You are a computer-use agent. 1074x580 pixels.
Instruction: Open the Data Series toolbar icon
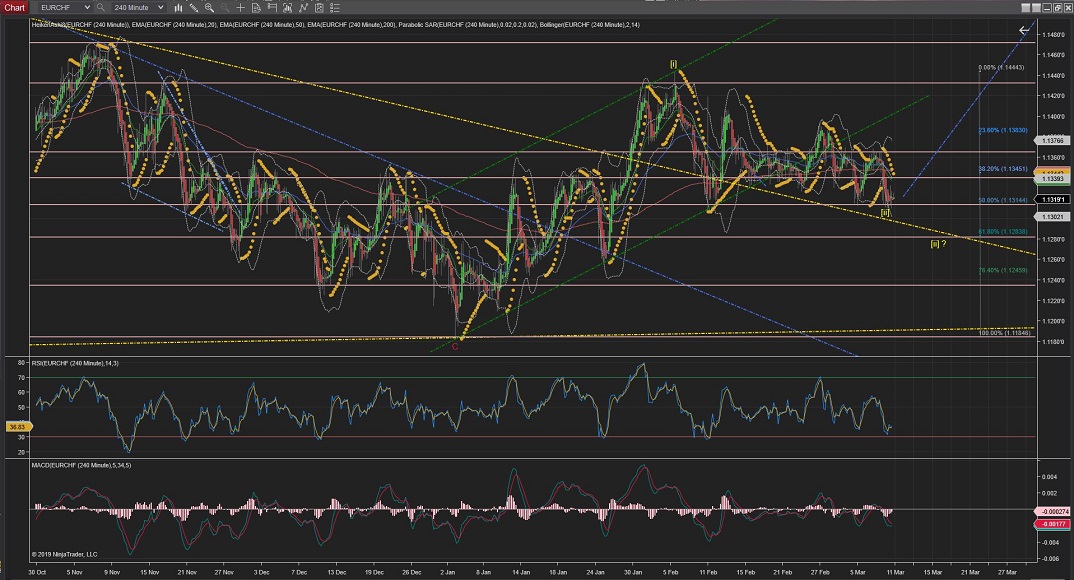(x=288, y=8)
